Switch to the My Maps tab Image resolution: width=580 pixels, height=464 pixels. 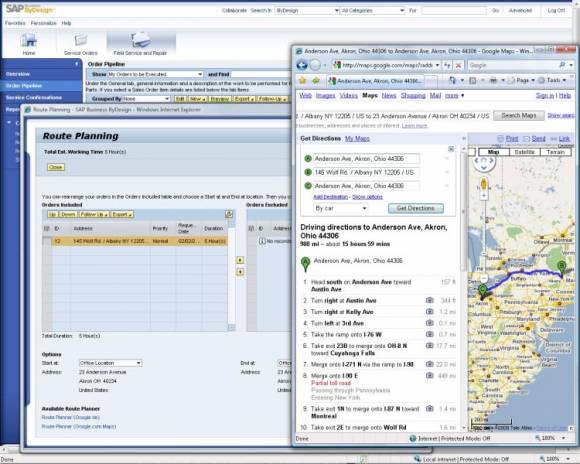click(x=357, y=138)
